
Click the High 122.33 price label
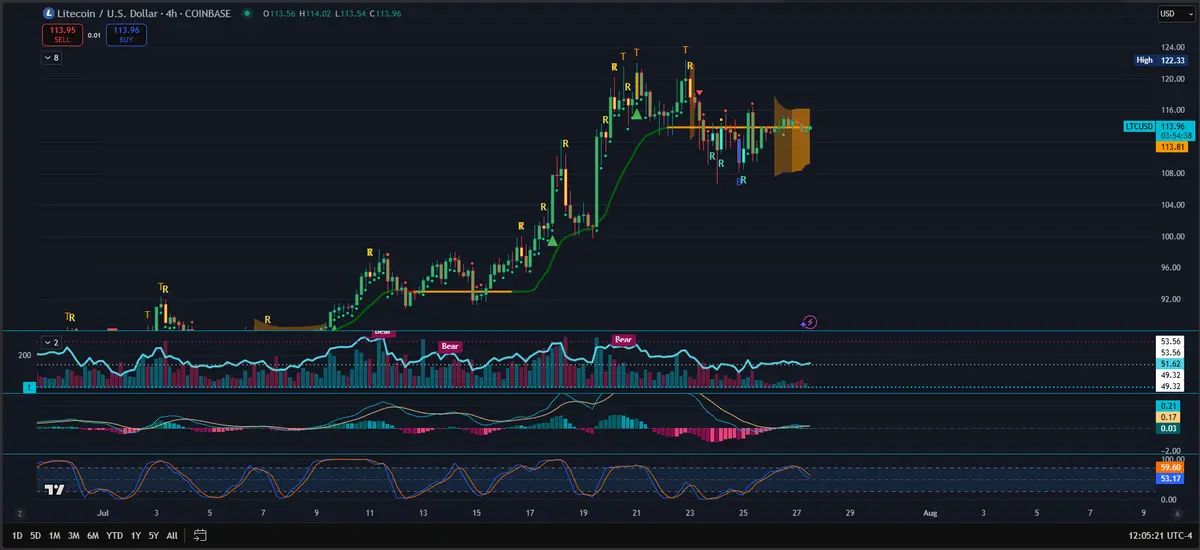coord(1161,60)
